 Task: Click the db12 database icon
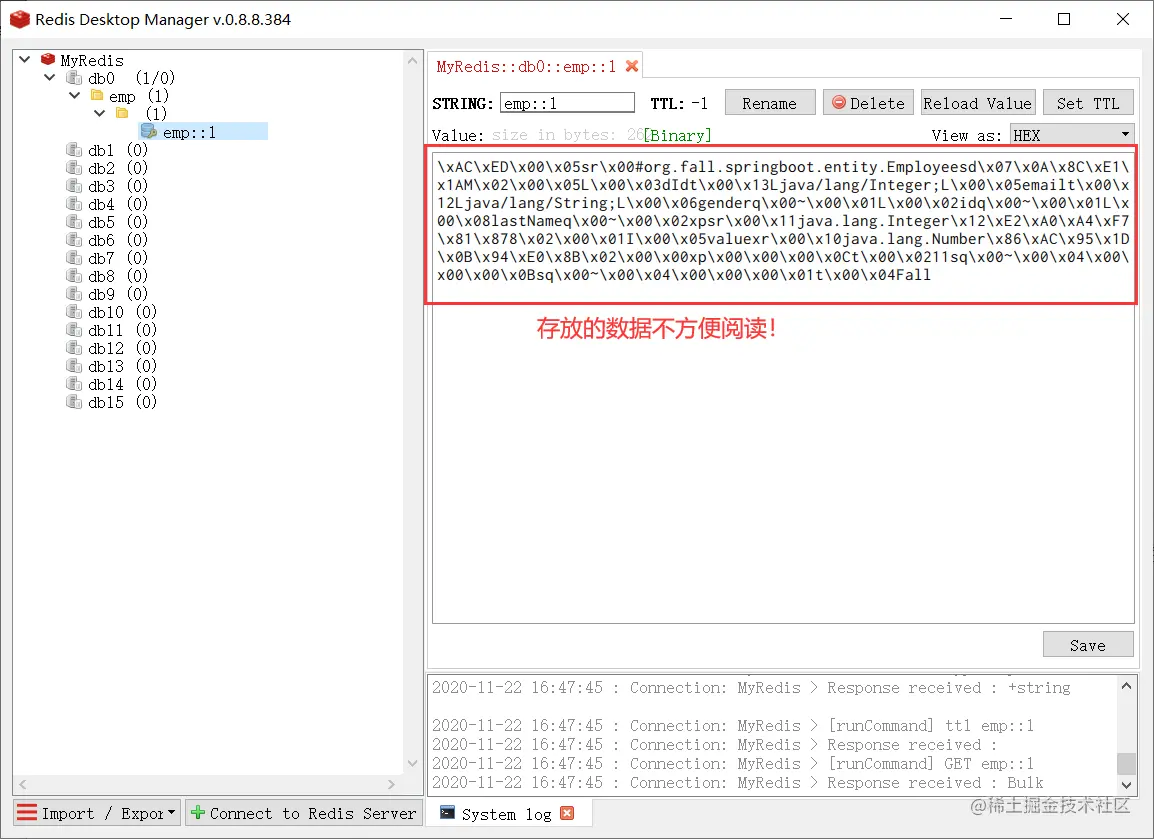point(74,348)
